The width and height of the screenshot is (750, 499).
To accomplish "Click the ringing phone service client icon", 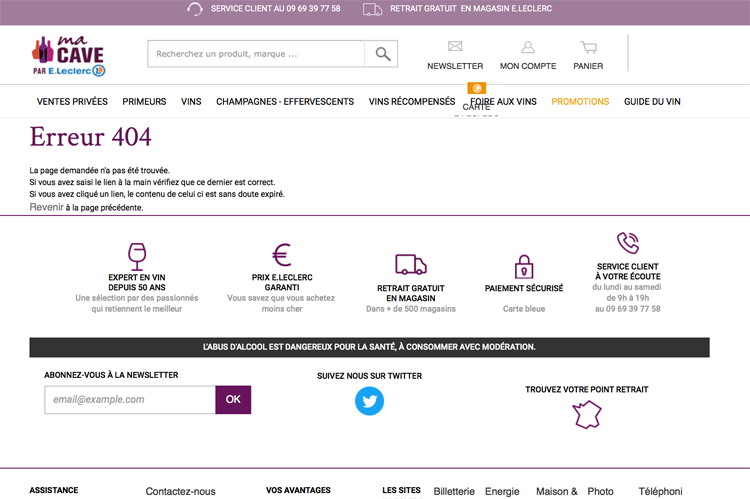I will coord(628,243).
